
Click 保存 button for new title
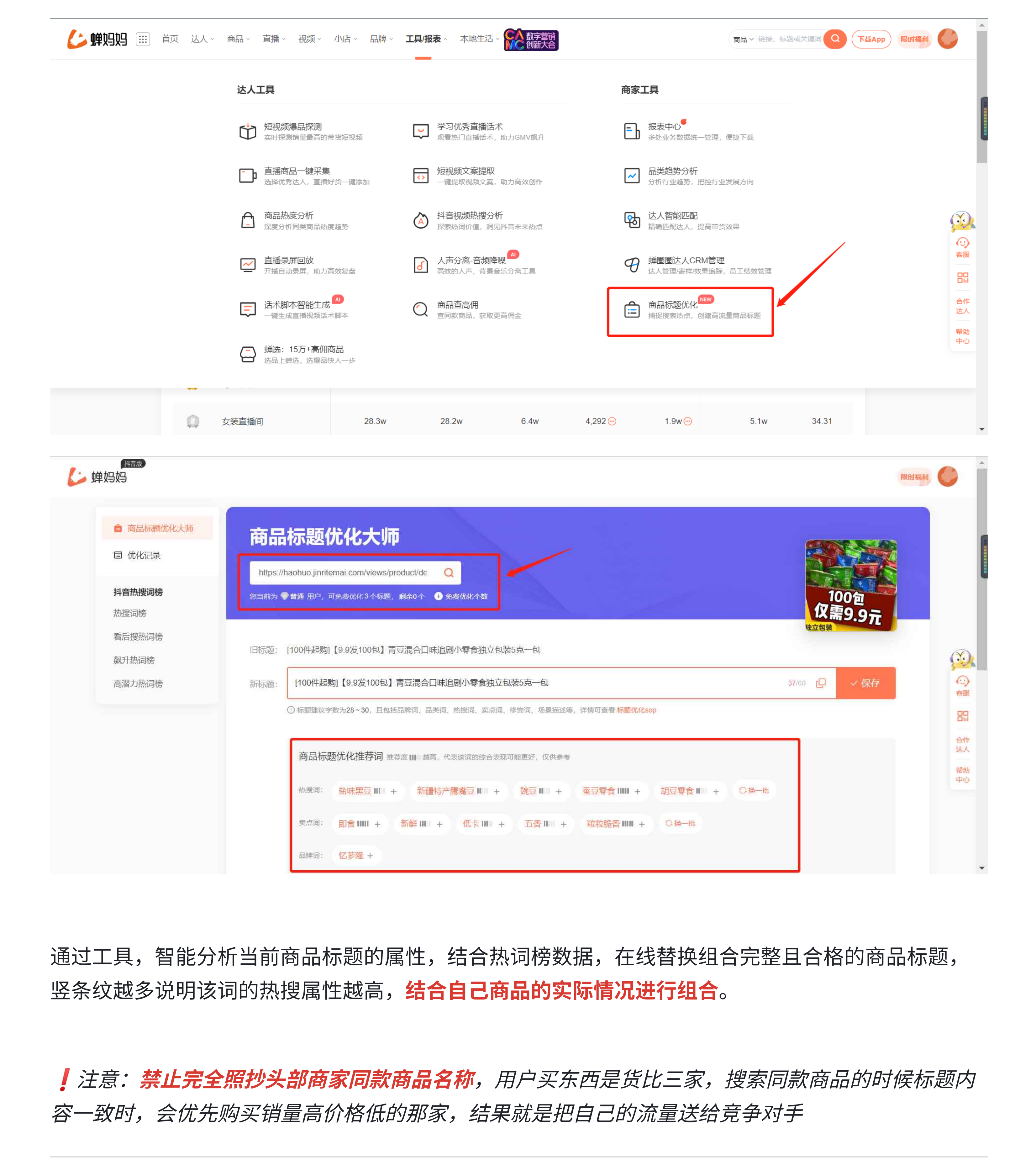pyautogui.click(x=865, y=683)
